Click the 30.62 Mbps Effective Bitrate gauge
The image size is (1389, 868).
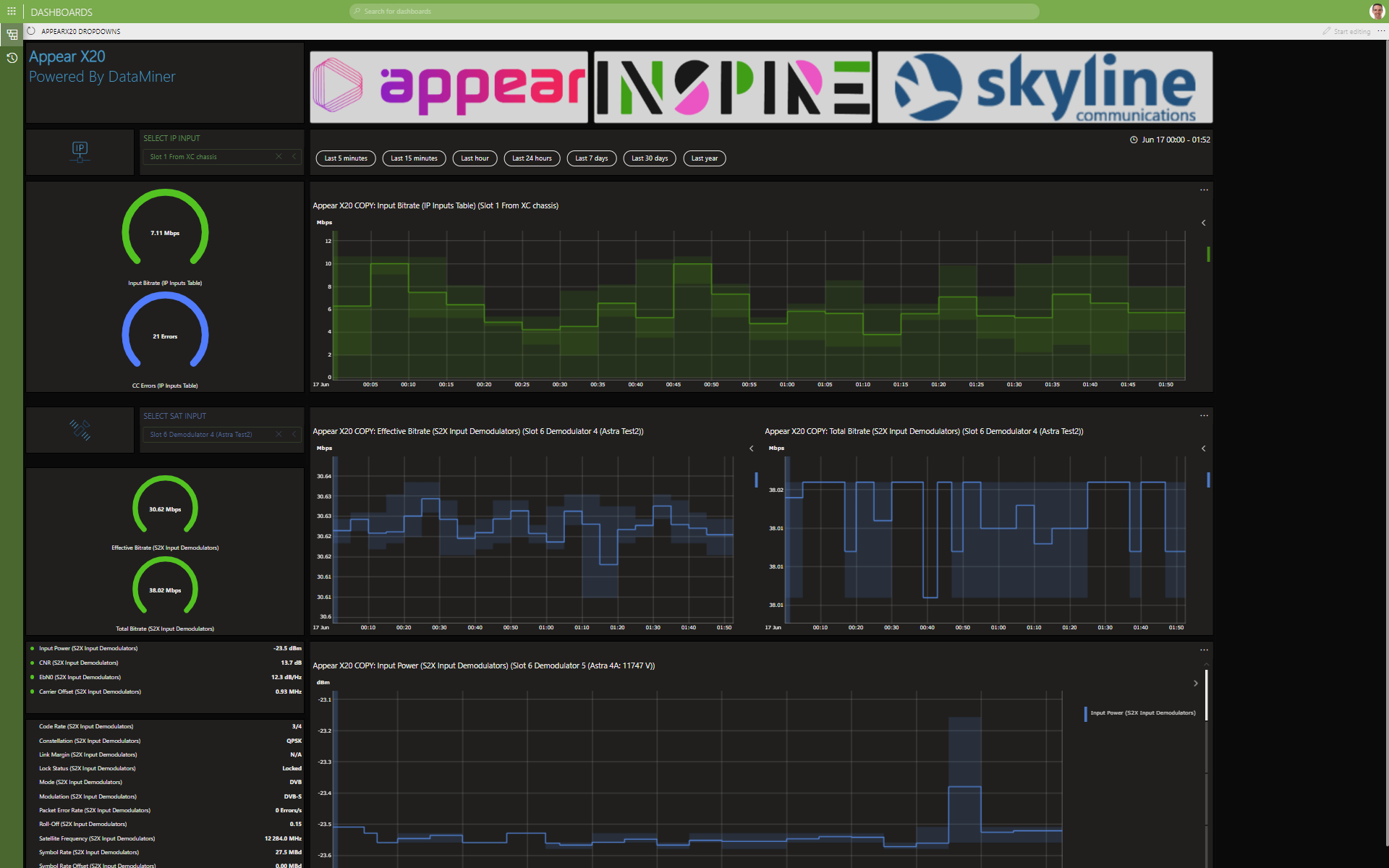click(x=165, y=504)
